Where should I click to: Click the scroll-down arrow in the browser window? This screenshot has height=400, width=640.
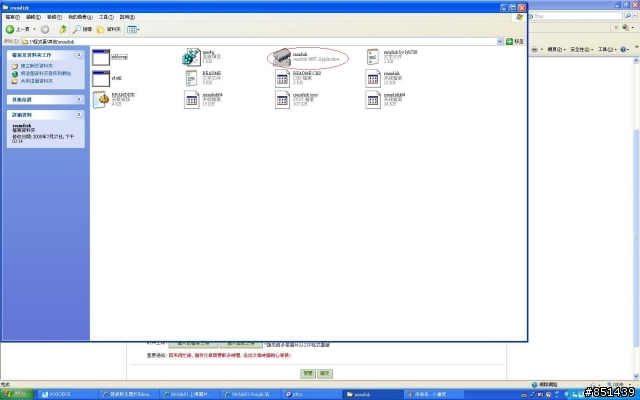pos(636,376)
